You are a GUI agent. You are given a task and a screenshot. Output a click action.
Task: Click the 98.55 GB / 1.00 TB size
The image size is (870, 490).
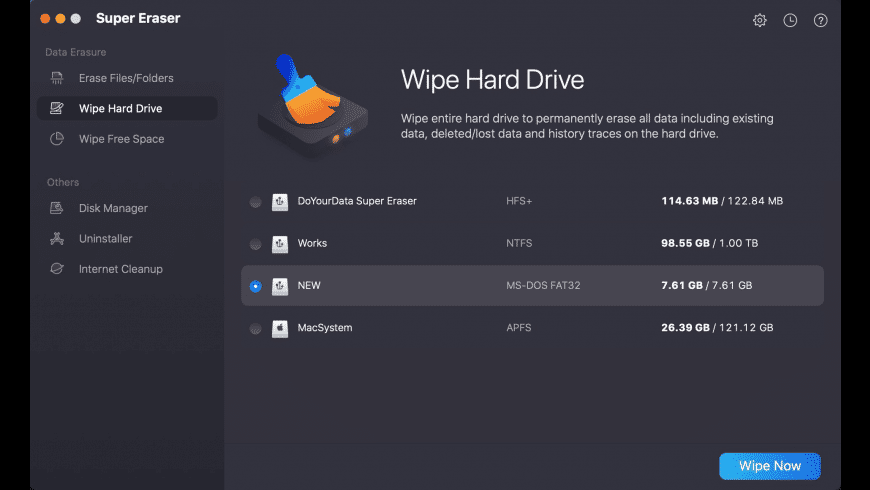709,243
